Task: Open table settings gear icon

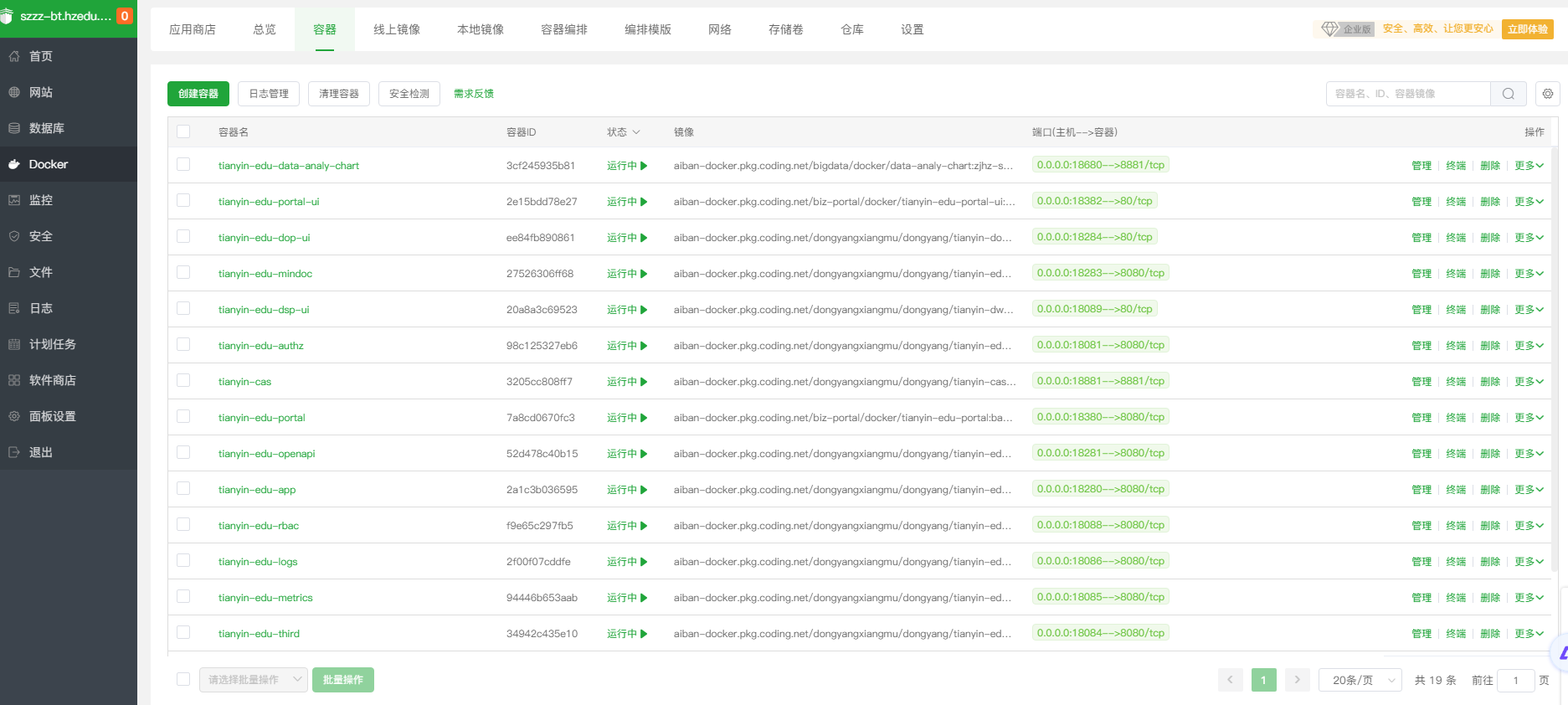Action: click(1548, 94)
